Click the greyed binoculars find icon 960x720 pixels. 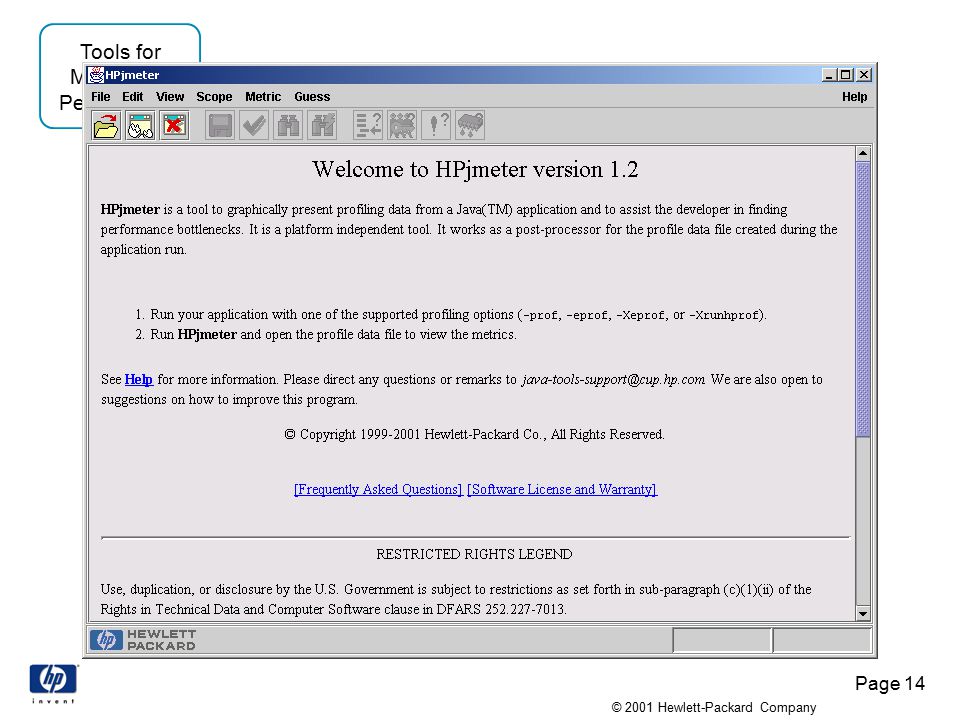coord(288,126)
